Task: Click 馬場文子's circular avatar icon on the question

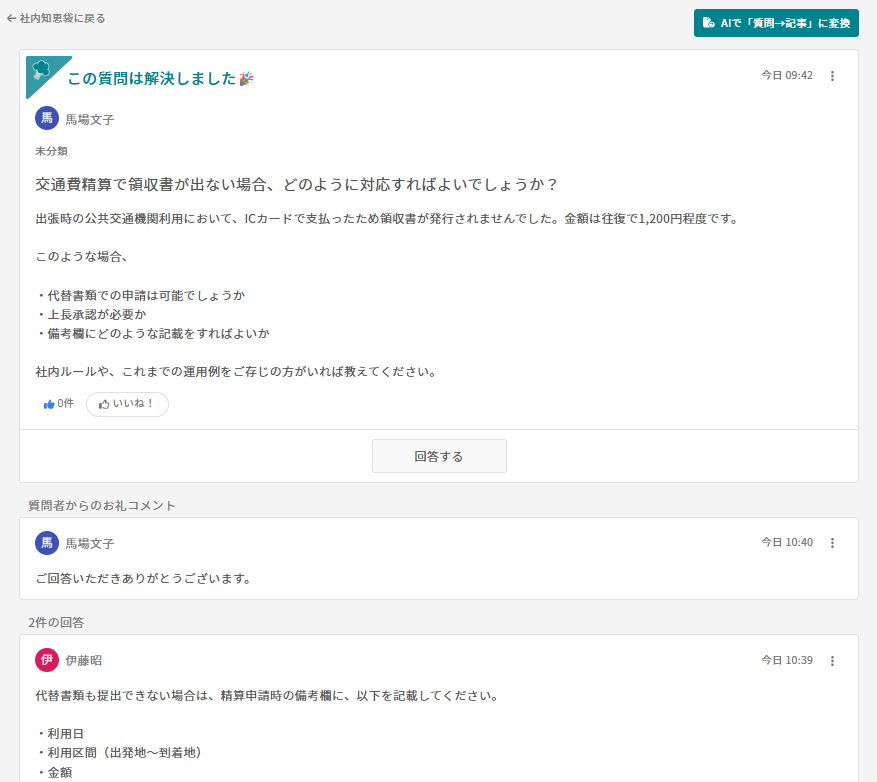Action: (x=46, y=118)
